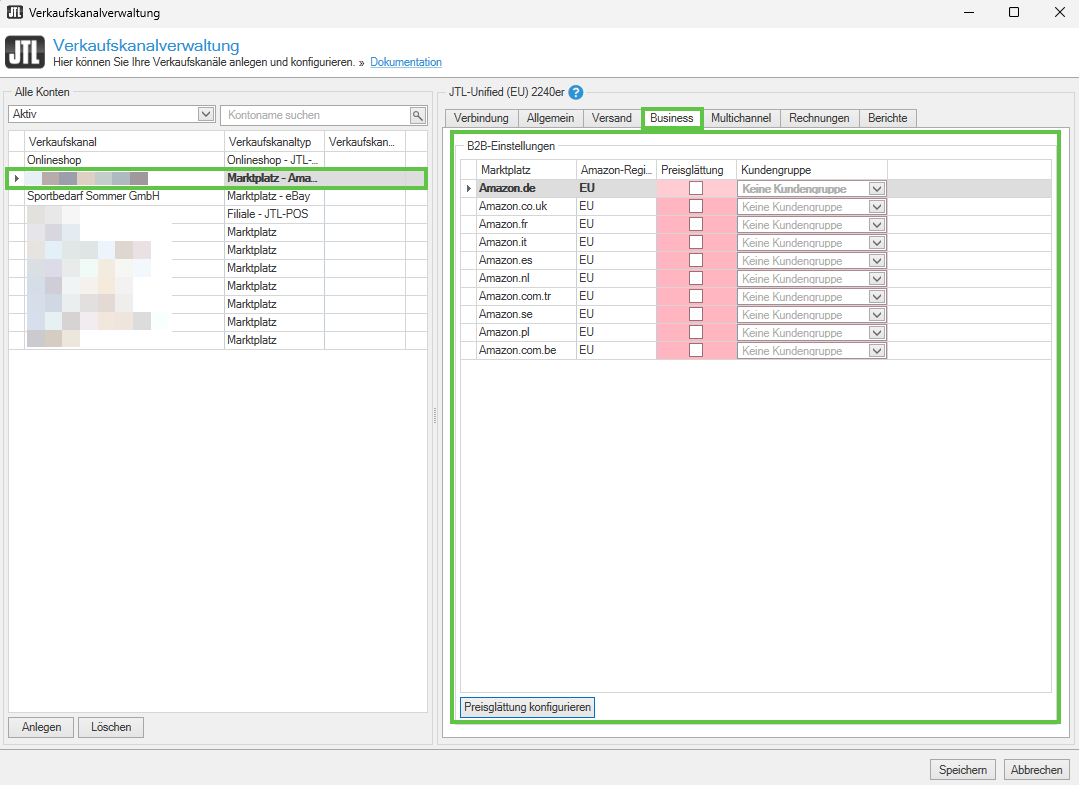Sort by the Verkaufskanal column header
This screenshot has height=785, width=1079.
(125, 142)
